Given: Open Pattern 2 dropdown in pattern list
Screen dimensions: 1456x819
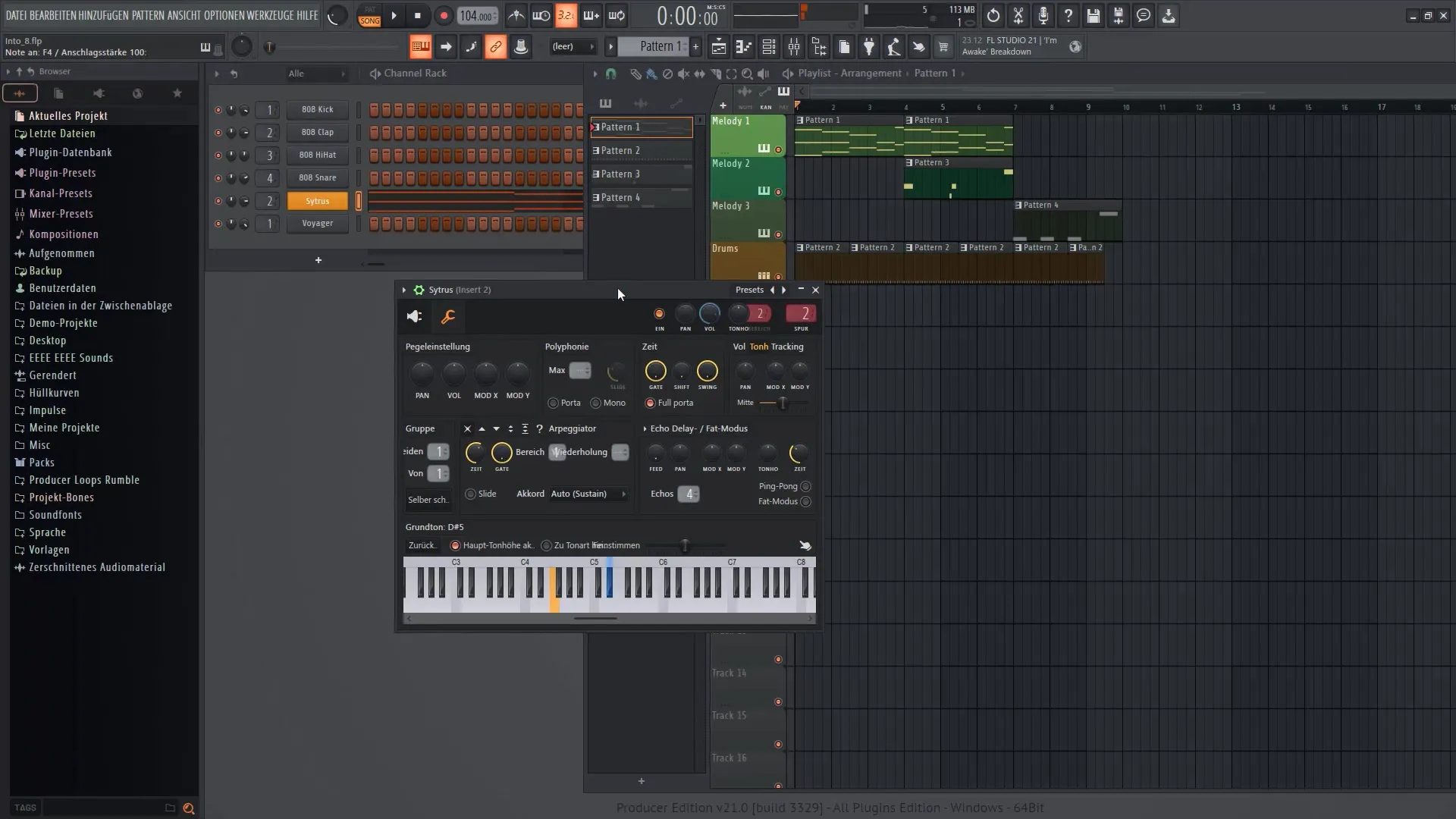Looking at the screenshot, I should [x=597, y=150].
